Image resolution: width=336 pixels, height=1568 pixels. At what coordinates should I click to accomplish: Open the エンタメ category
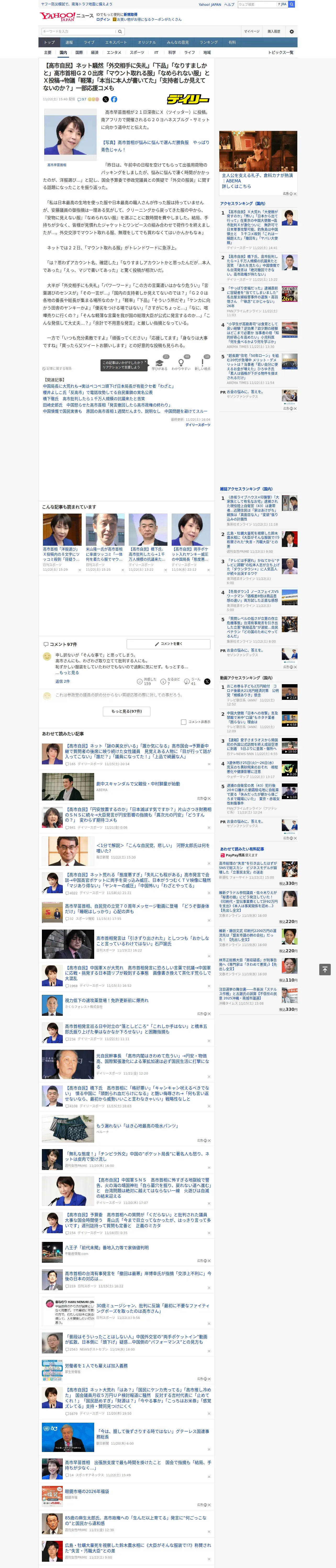[x=114, y=53]
